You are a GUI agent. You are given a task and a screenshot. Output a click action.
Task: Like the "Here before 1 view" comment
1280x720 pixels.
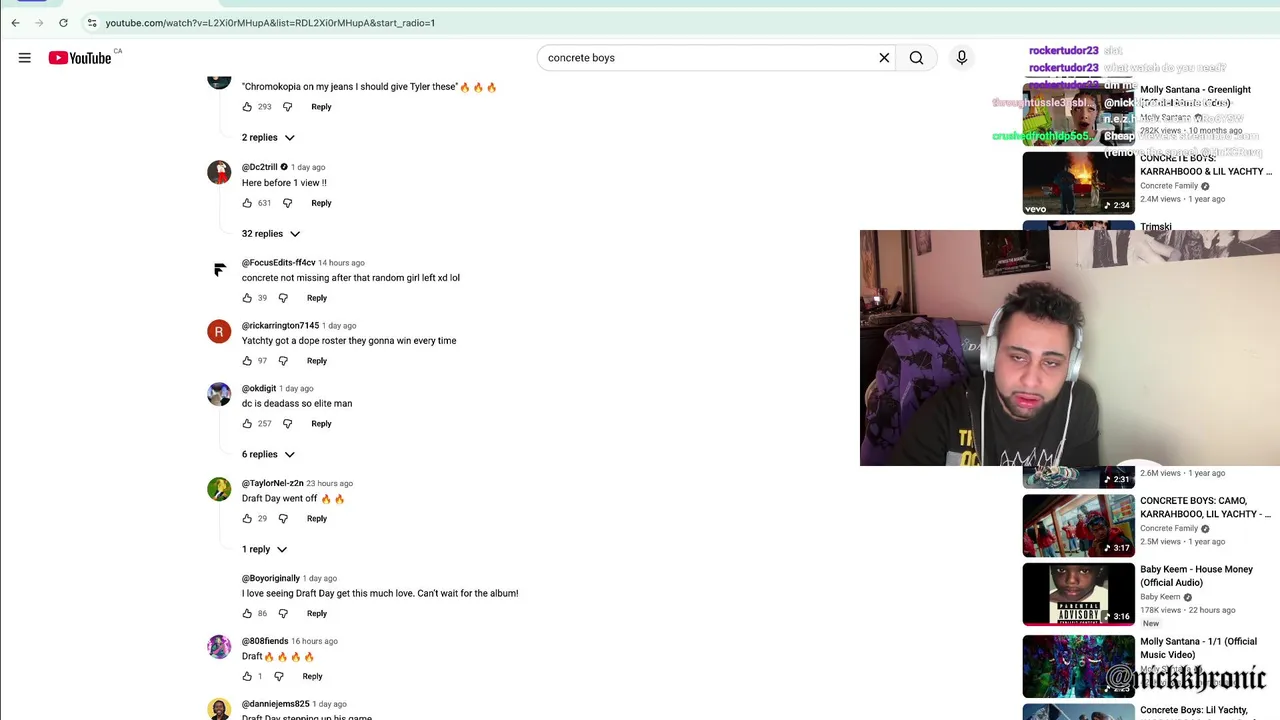click(247, 203)
